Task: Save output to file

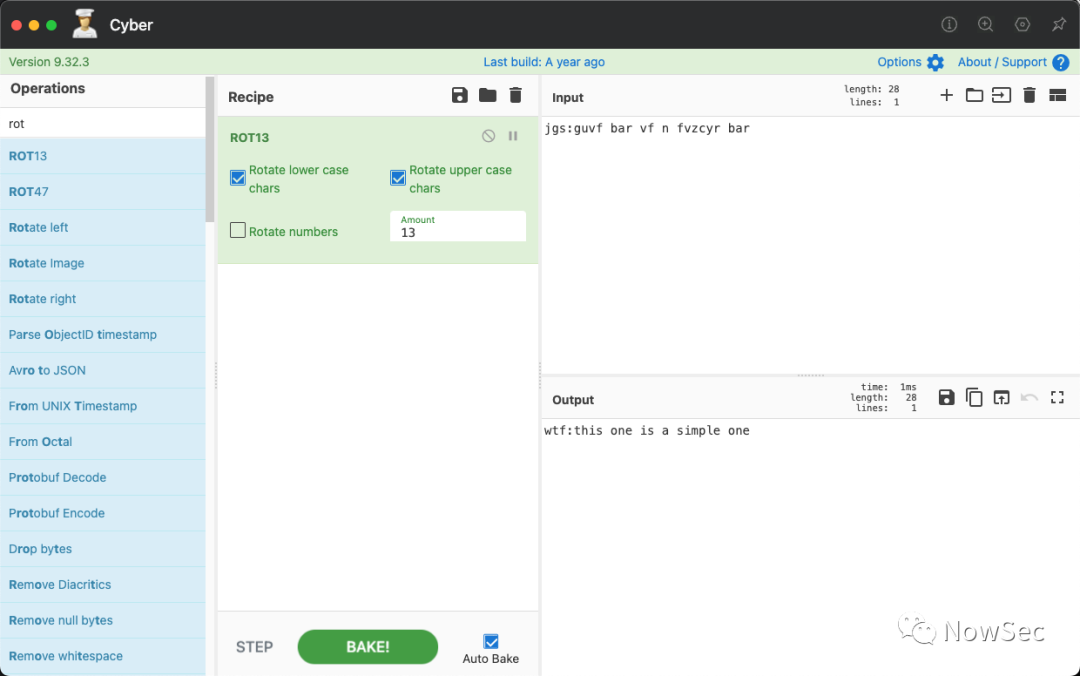Action: pyautogui.click(x=946, y=397)
